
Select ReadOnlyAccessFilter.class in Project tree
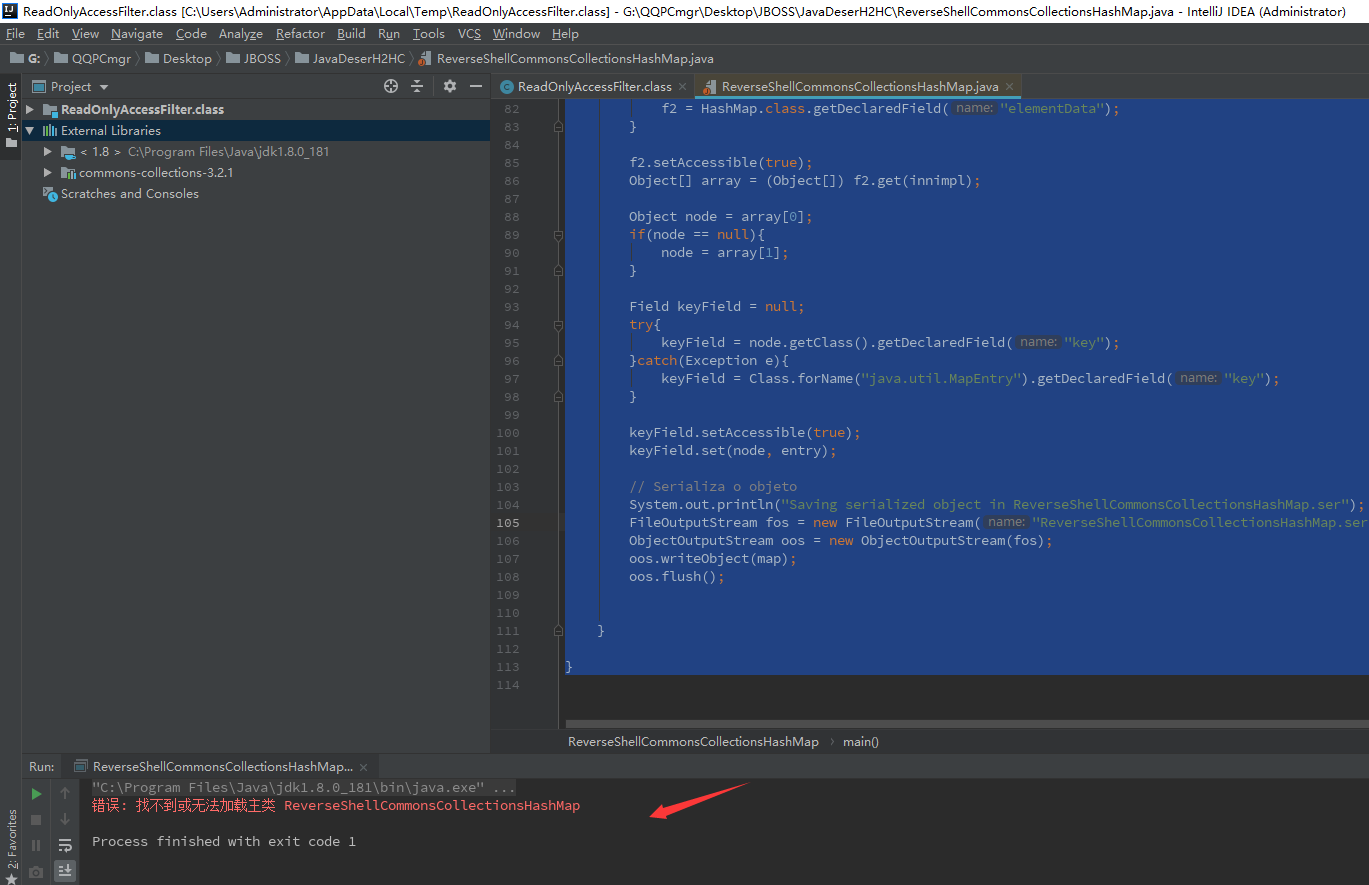(142, 110)
